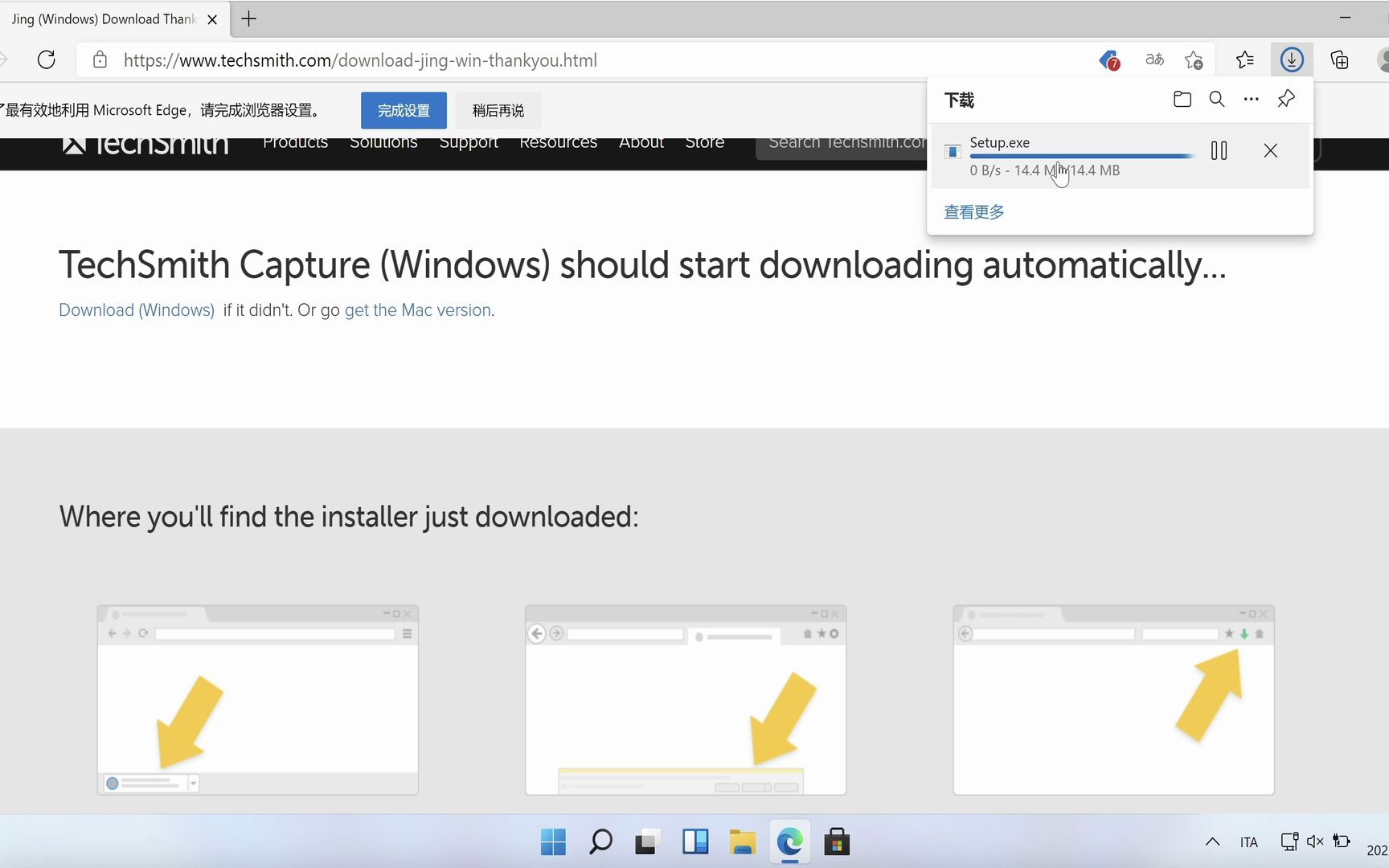Click the 稍后再说 button
This screenshot has width=1389, height=868.
[498, 110]
